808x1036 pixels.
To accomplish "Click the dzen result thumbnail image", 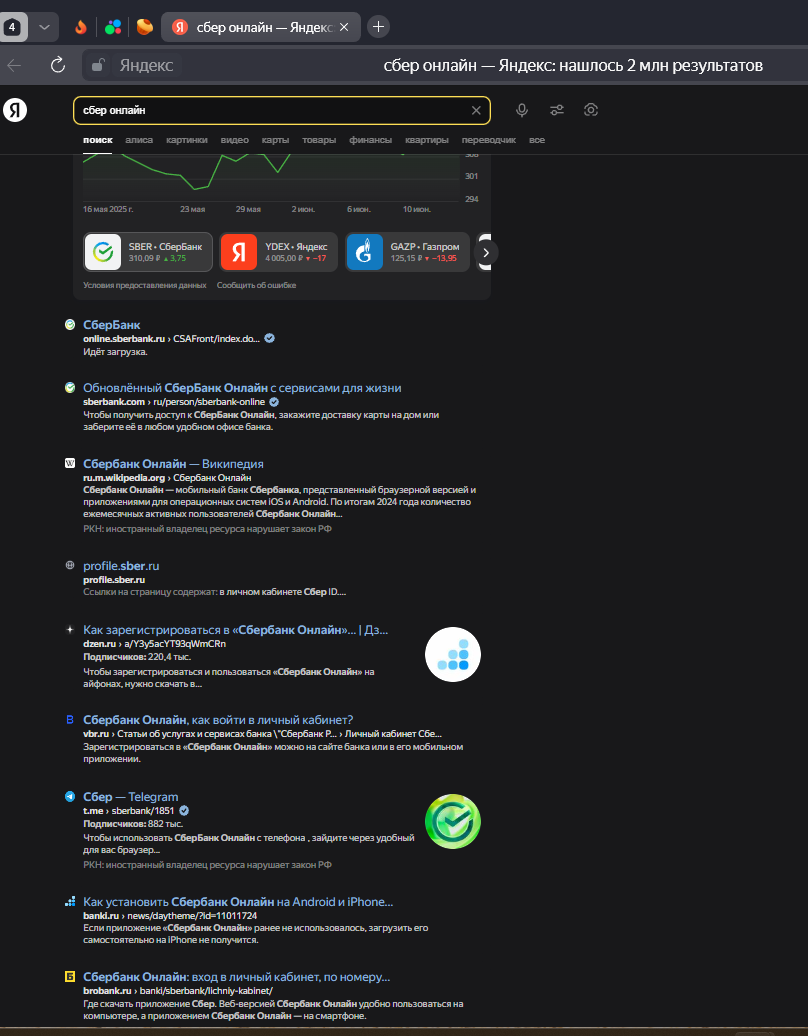I will pos(453,654).
